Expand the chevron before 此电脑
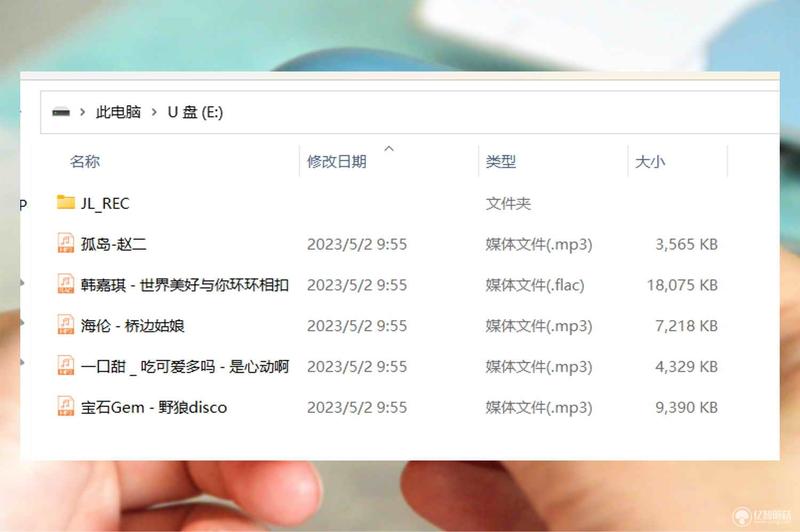Viewport: 800px width, 532px height. [x=82, y=112]
